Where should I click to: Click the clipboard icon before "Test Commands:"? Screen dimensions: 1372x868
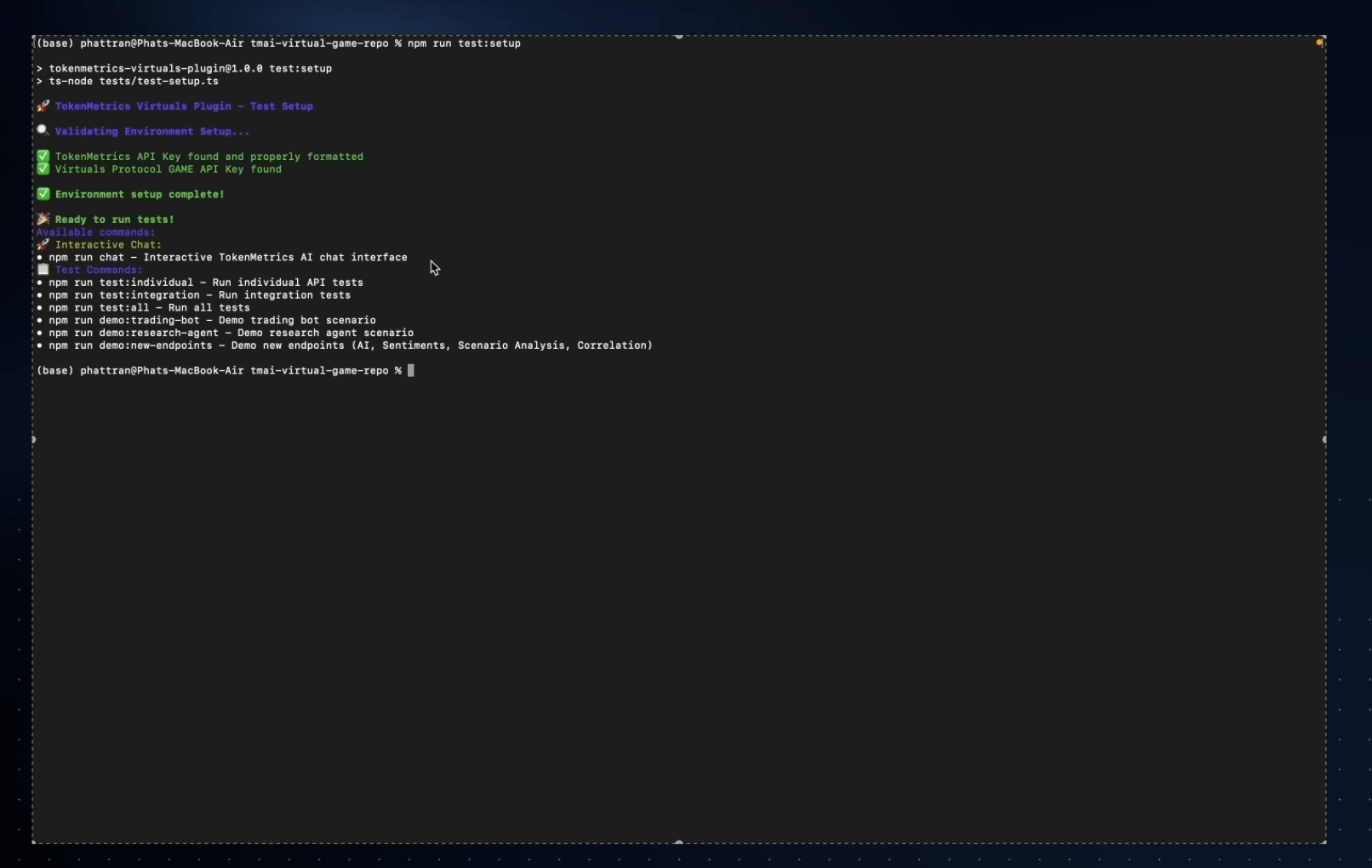click(43, 269)
